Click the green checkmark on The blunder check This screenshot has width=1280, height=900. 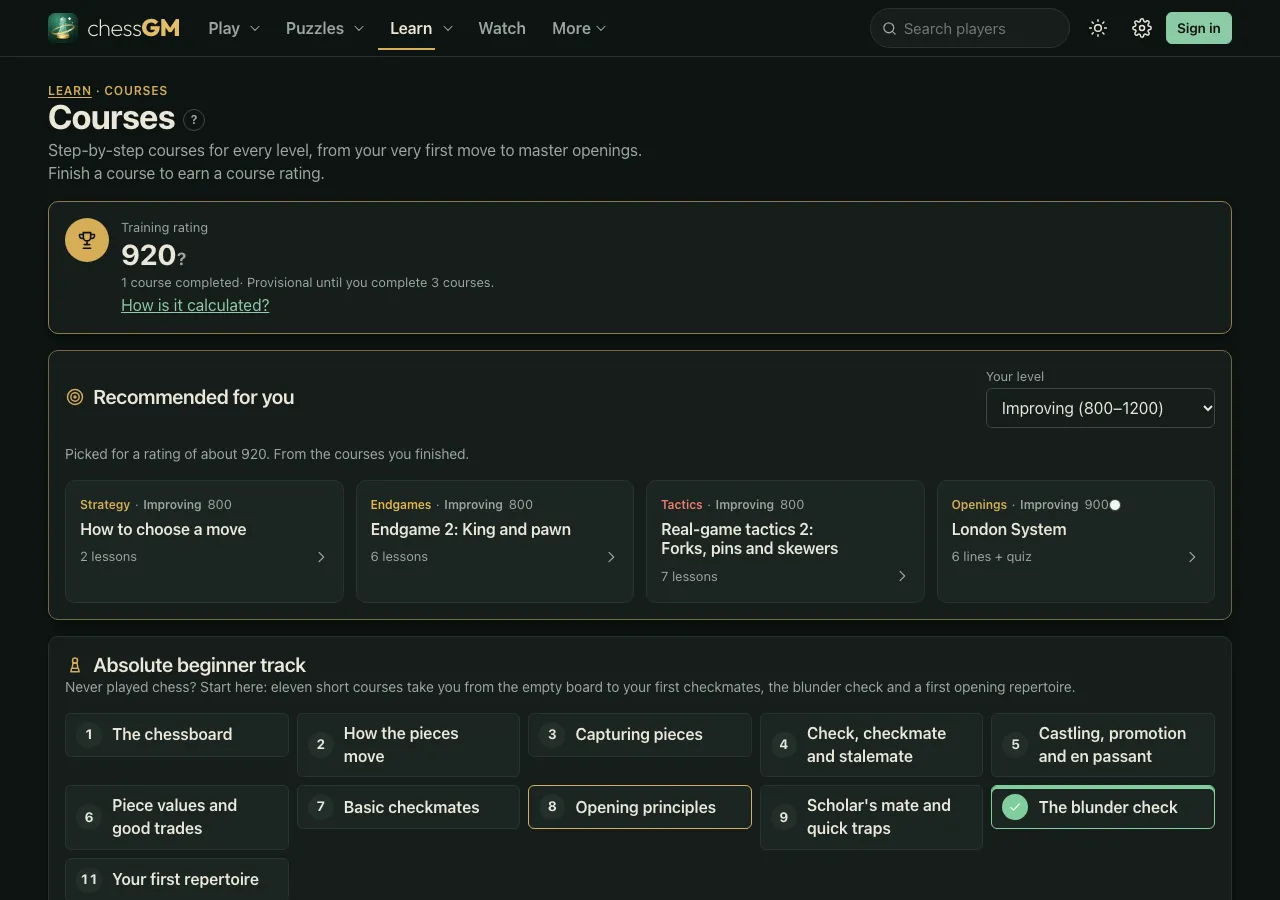click(1015, 807)
